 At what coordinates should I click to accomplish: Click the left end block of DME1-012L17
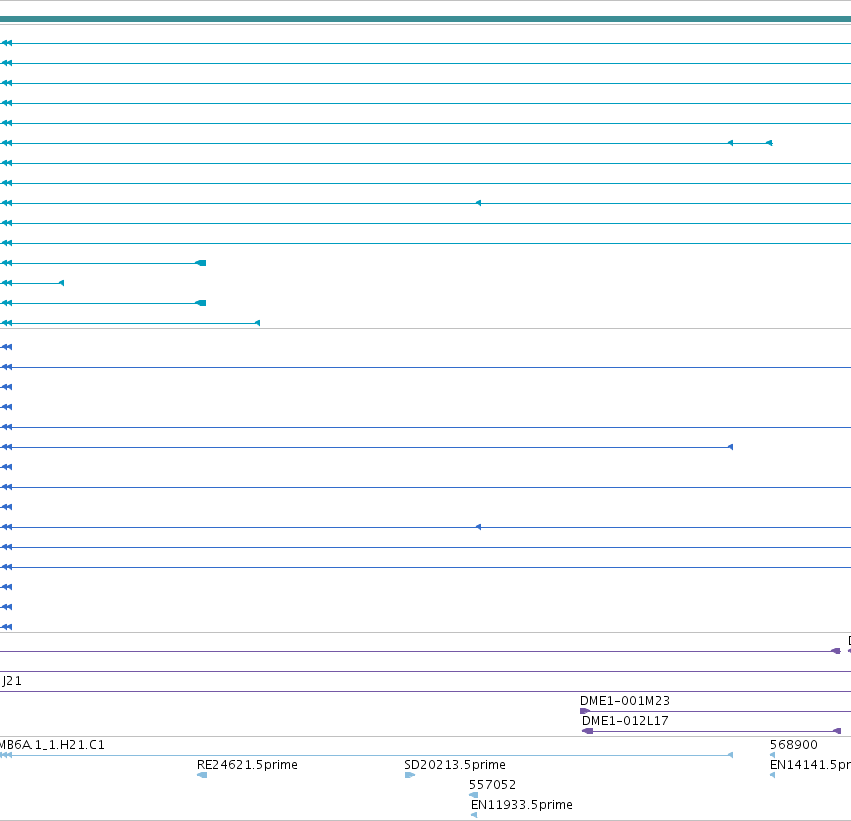coord(587,731)
